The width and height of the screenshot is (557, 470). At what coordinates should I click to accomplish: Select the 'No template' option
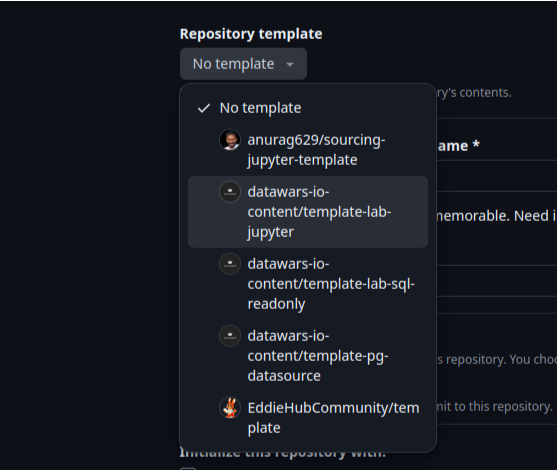308,108
